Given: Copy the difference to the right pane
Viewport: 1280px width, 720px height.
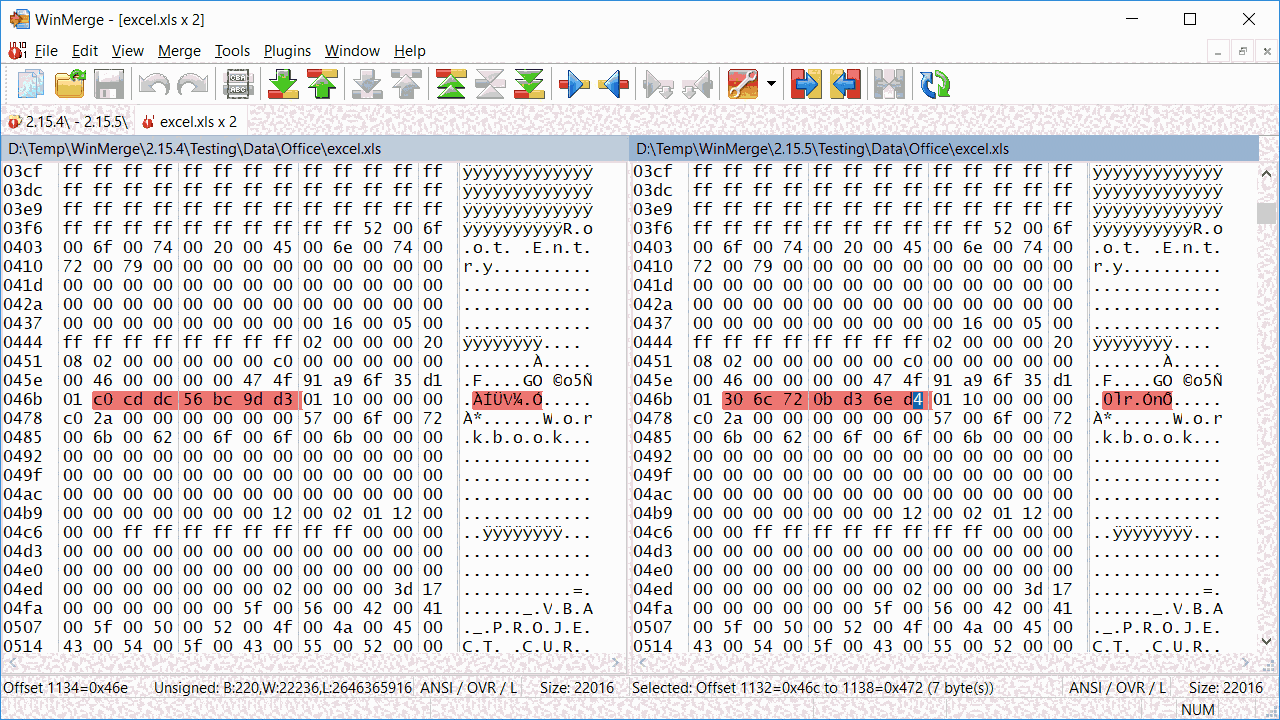Looking at the screenshot, I should click(x=573, y=84).
